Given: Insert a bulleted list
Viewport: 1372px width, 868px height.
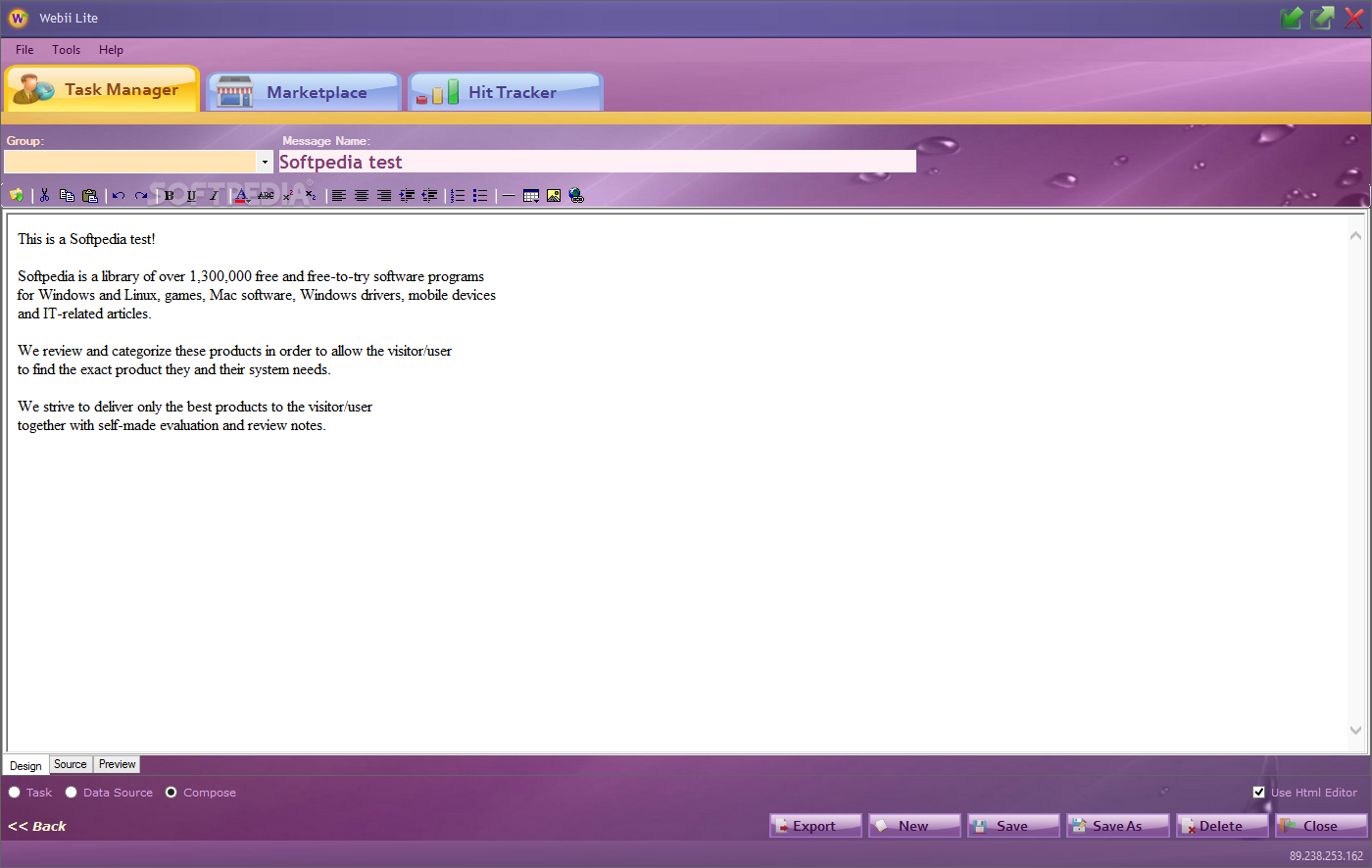Looking at the screenshot, I should 480,196.
